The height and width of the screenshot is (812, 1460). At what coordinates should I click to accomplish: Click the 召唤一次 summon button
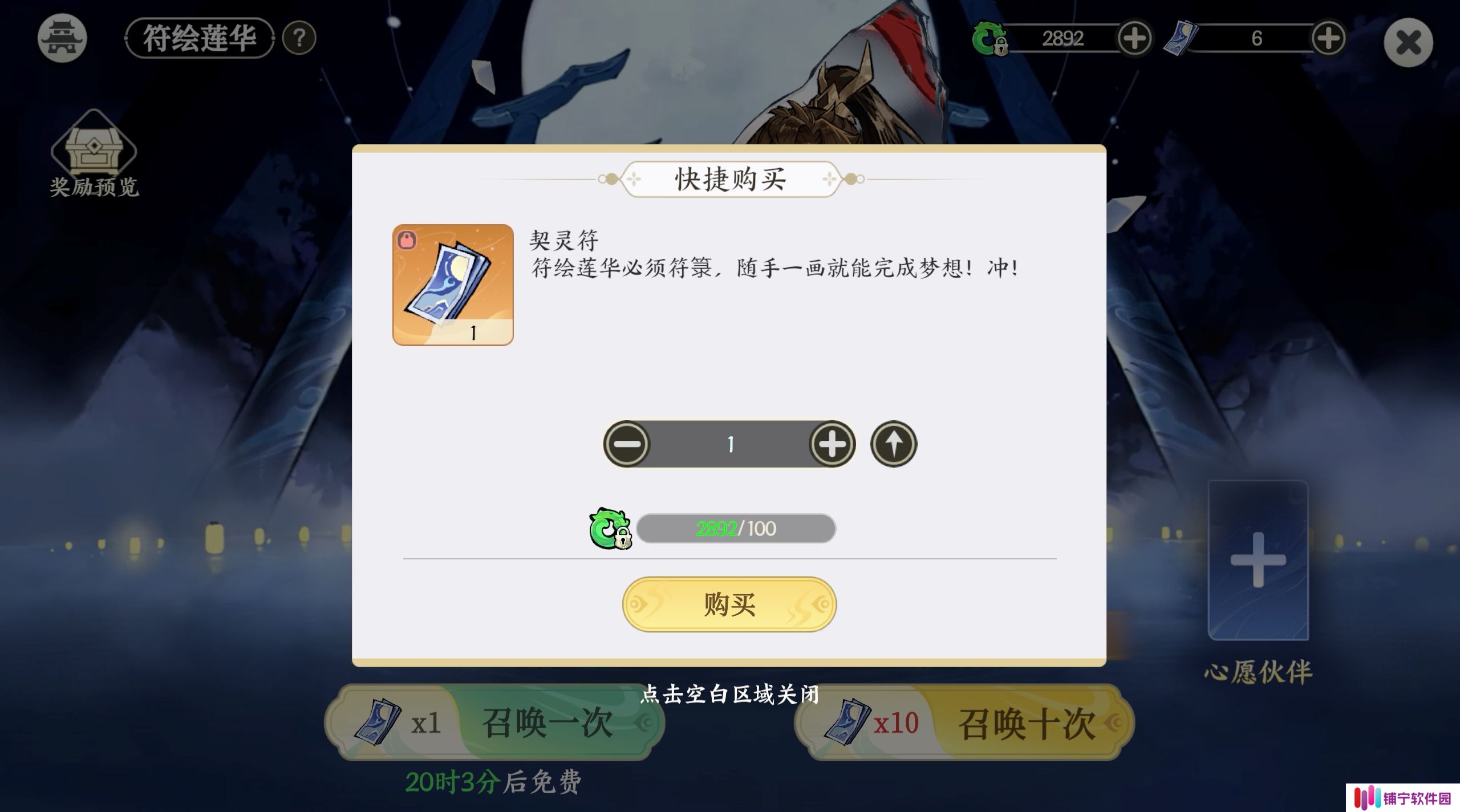pyautogui.click(x=494, y=723)
